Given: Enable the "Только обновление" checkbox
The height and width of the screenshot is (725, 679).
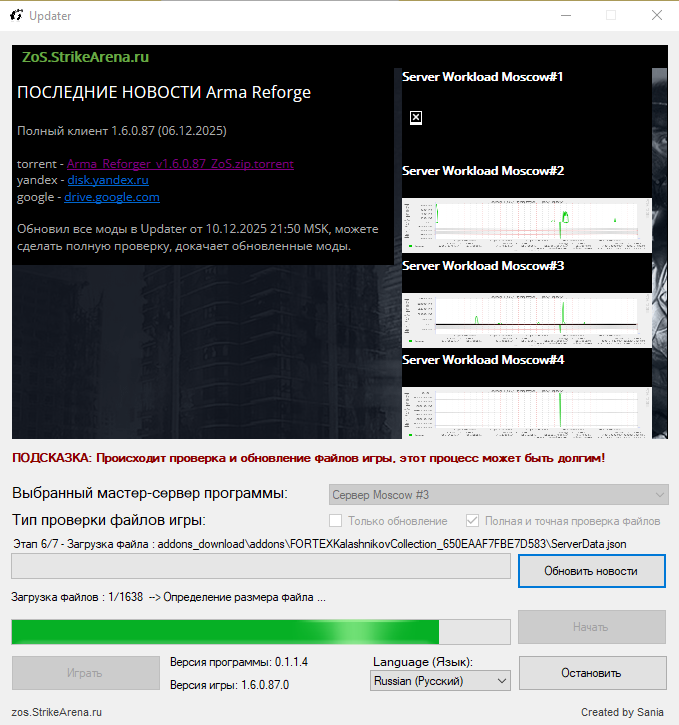Looking at the screenshot, I should [x=336, y=521].
